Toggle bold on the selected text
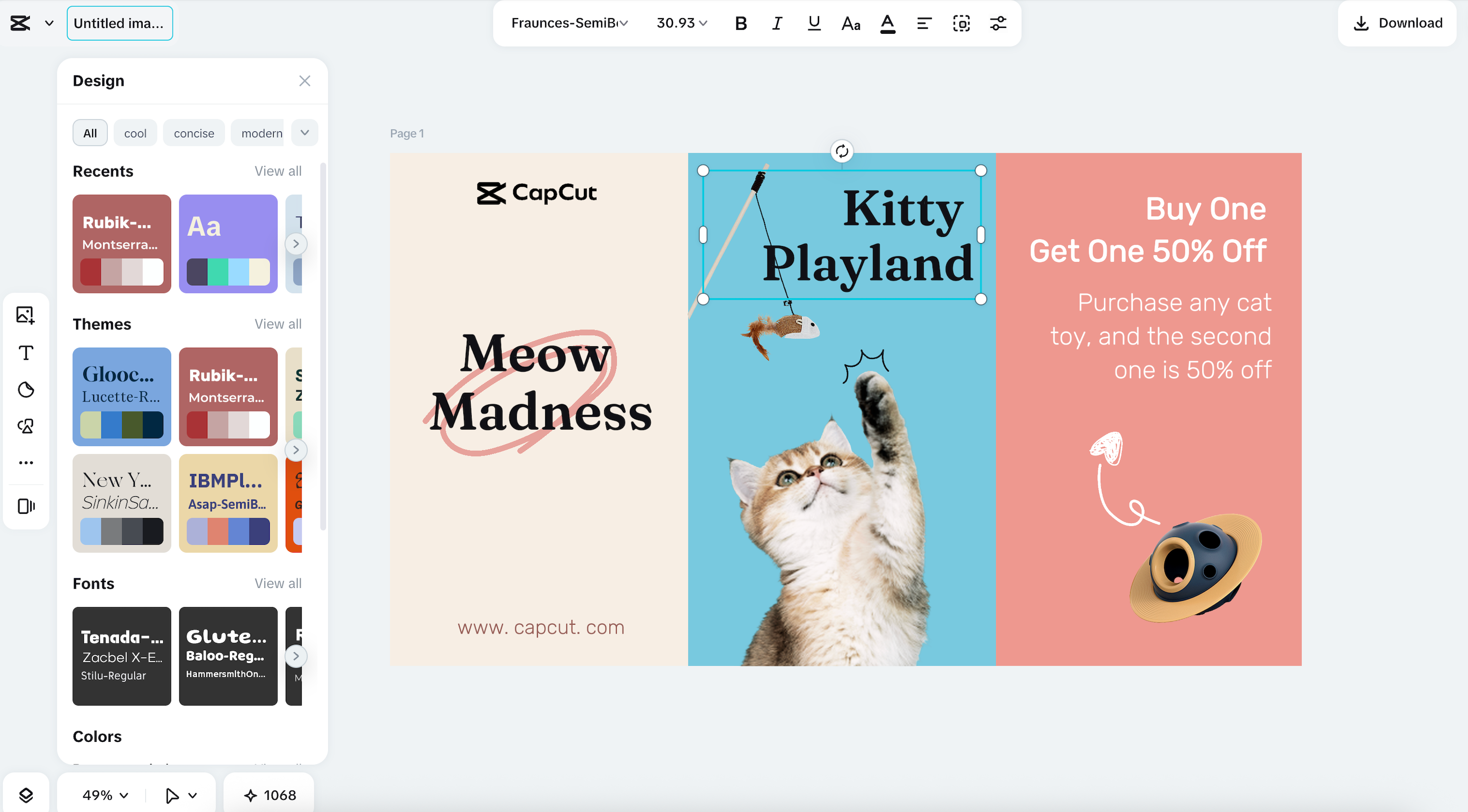Image resolution: width=1468 pixels, height=812 pixels. [740, 24]
